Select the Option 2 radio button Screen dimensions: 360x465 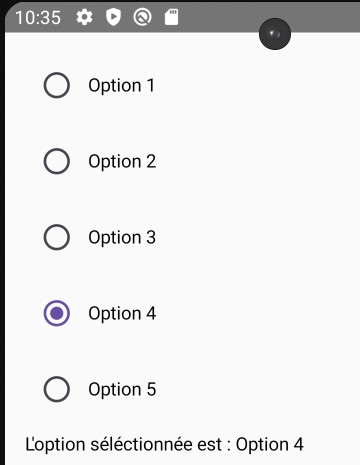[x=57, y=161]
